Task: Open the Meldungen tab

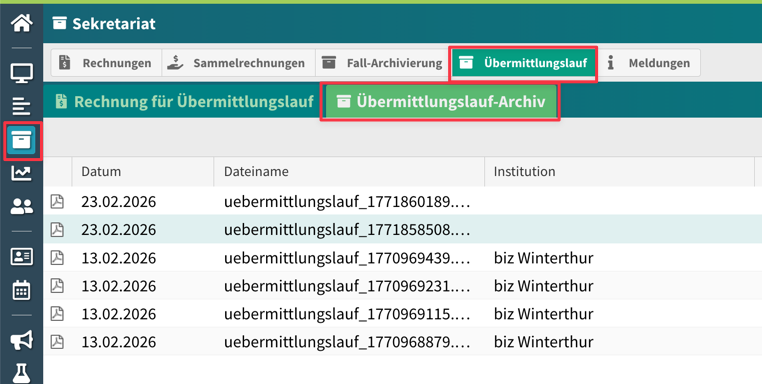Action: tap(649, 63)
